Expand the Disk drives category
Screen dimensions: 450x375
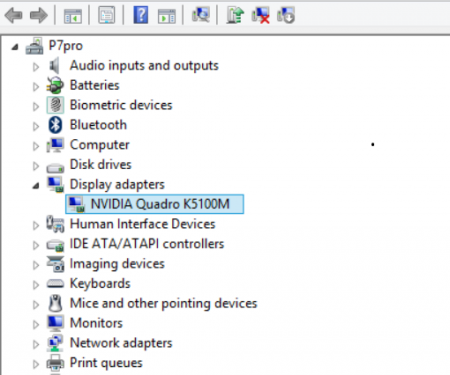coord(36,166)
